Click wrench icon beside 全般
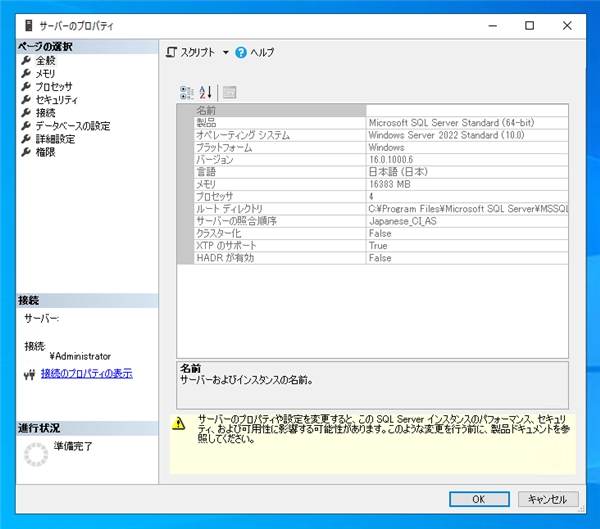 point(26,60)
